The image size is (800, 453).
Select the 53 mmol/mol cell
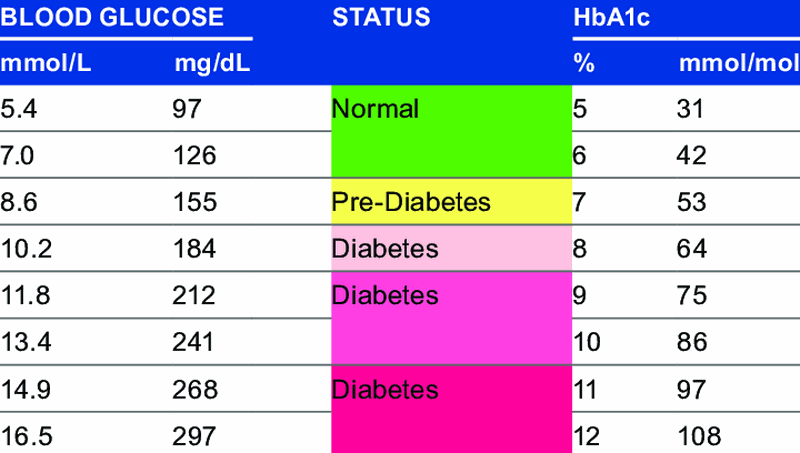(693, 202)
